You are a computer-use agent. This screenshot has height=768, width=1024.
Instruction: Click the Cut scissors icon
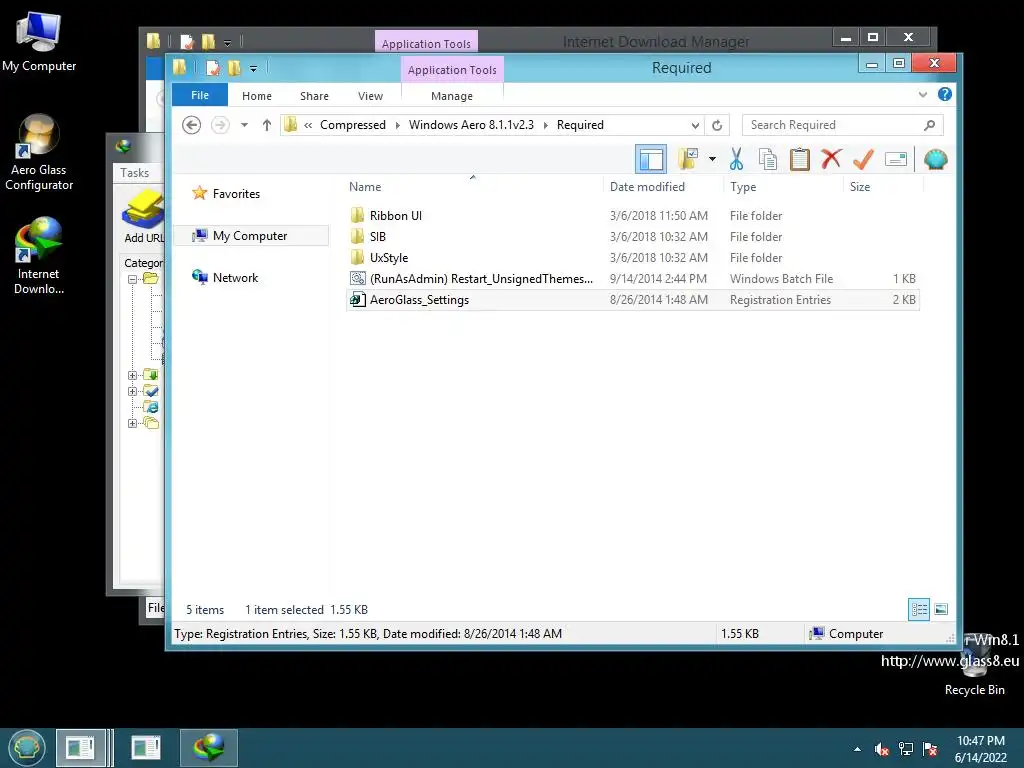tap(736, 159)
